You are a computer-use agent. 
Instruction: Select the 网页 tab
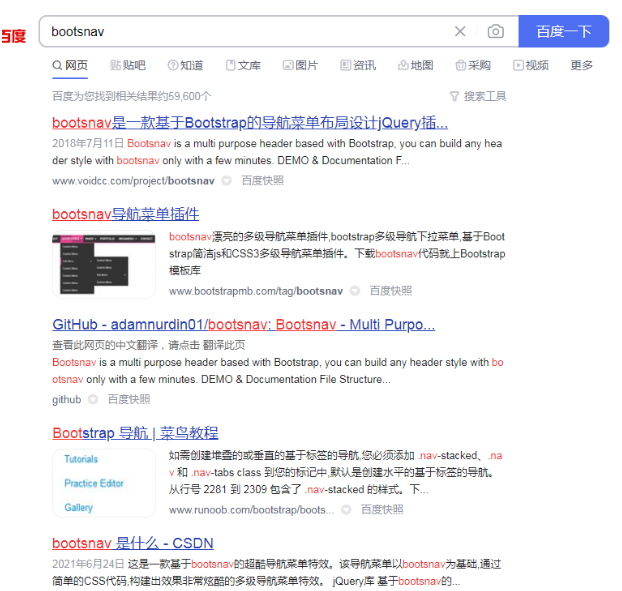tap(70, 65)
